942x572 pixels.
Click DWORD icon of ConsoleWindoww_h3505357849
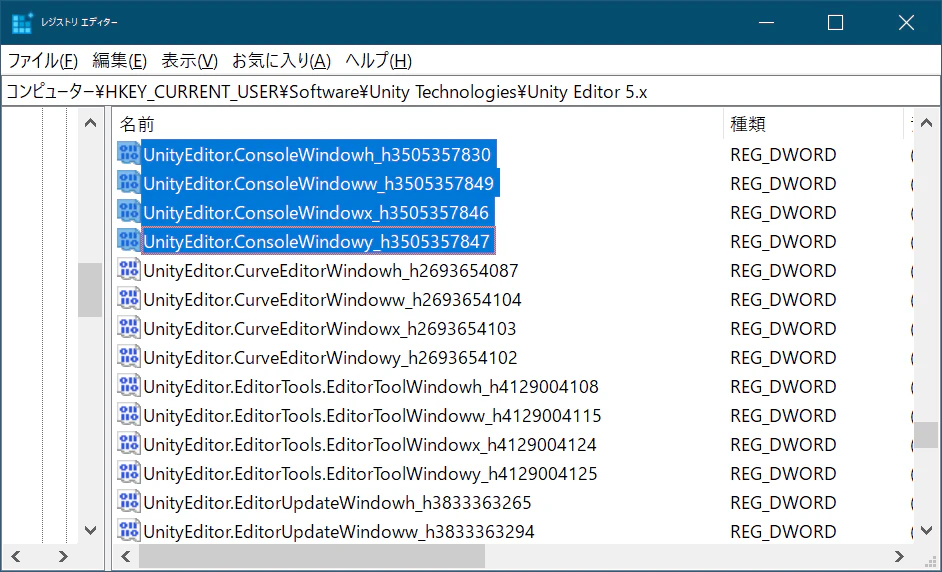click(129, 183)
